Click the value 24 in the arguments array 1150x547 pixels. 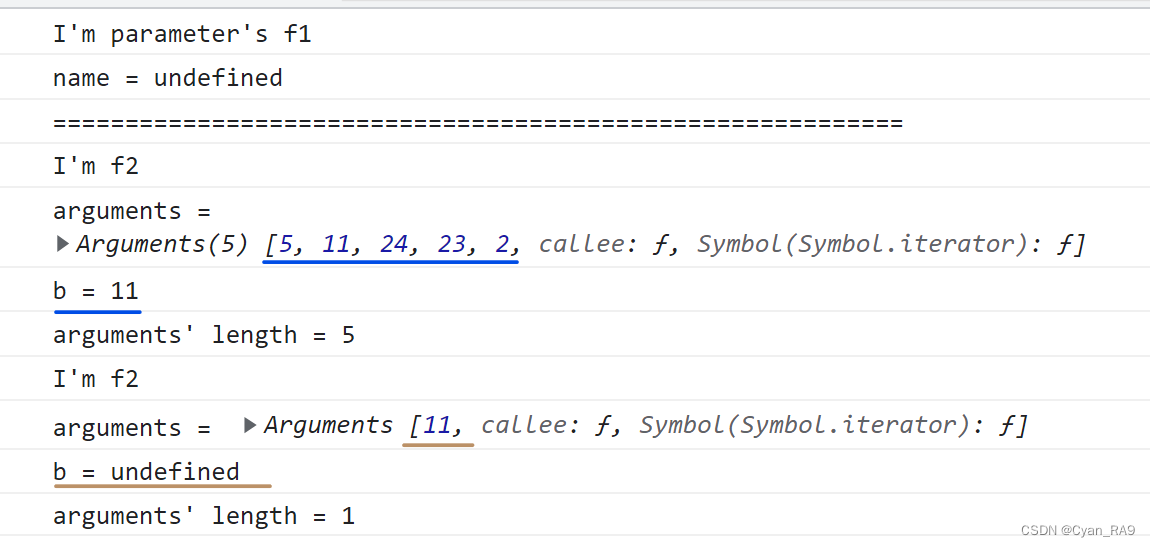(393, 244)
